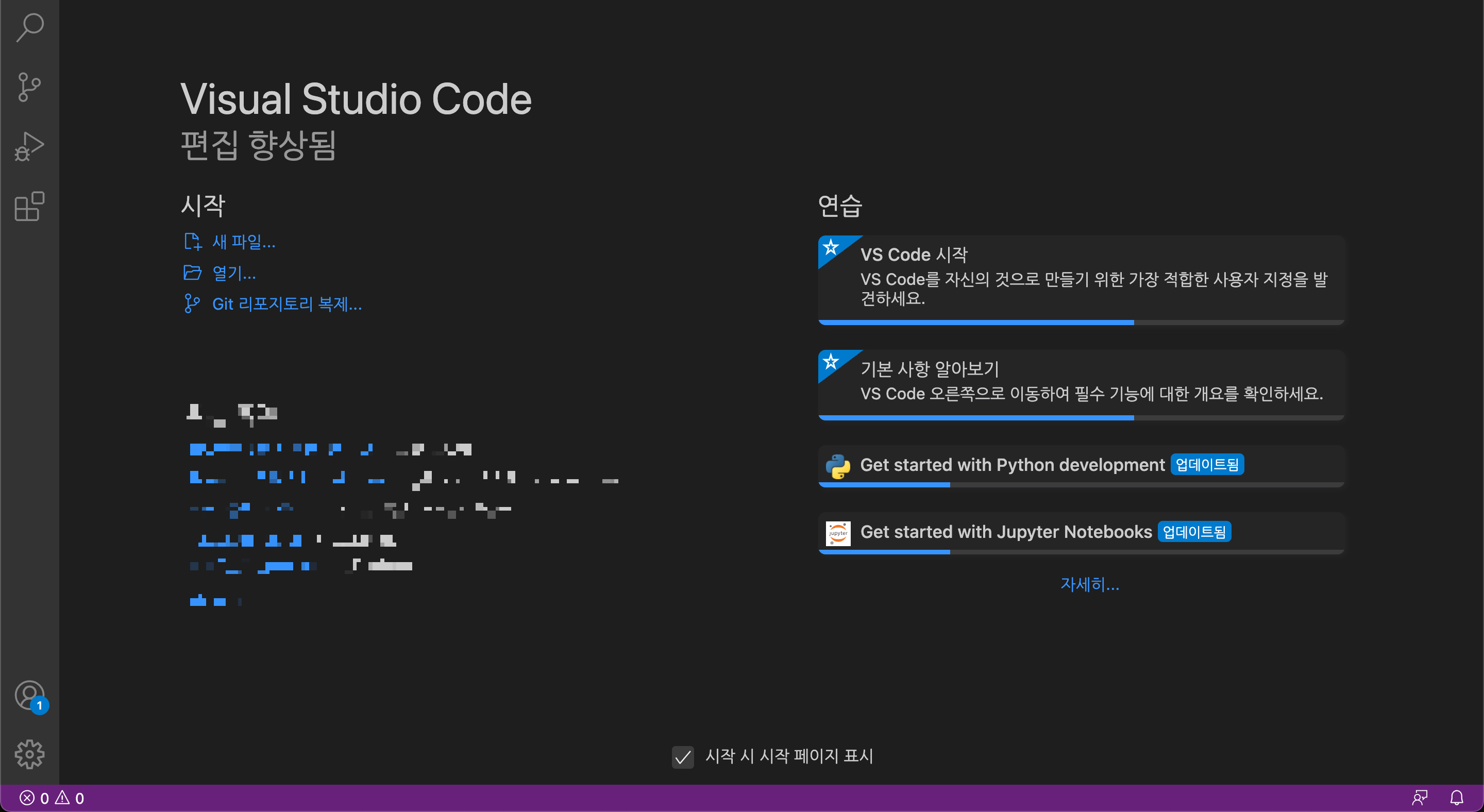Viewport: 1484px width, 812px height.
Task: Open the Extensions view
Action: click(29, 206)
